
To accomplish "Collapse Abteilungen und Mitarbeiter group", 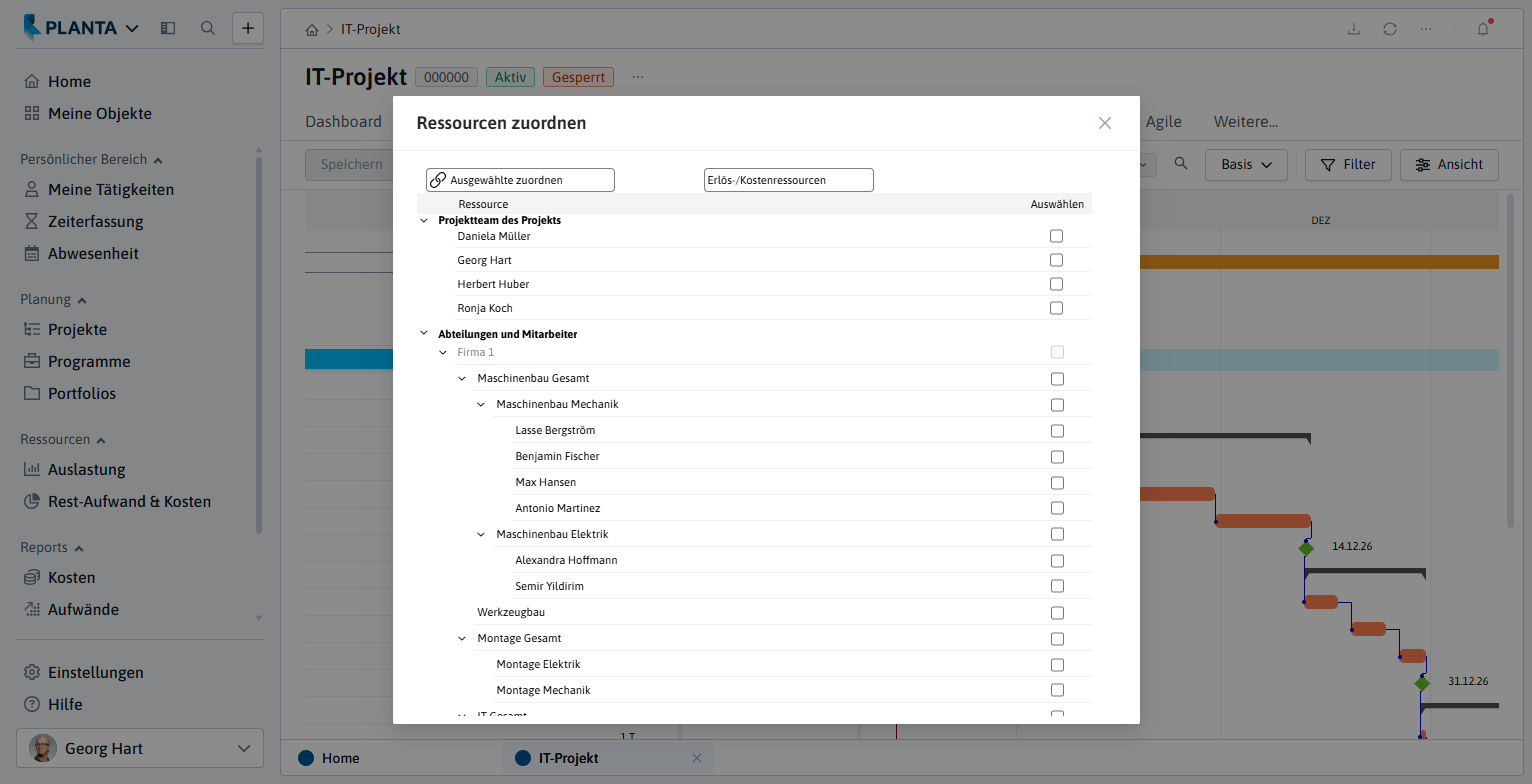I will pyautogui.click(x=424, y=334).
